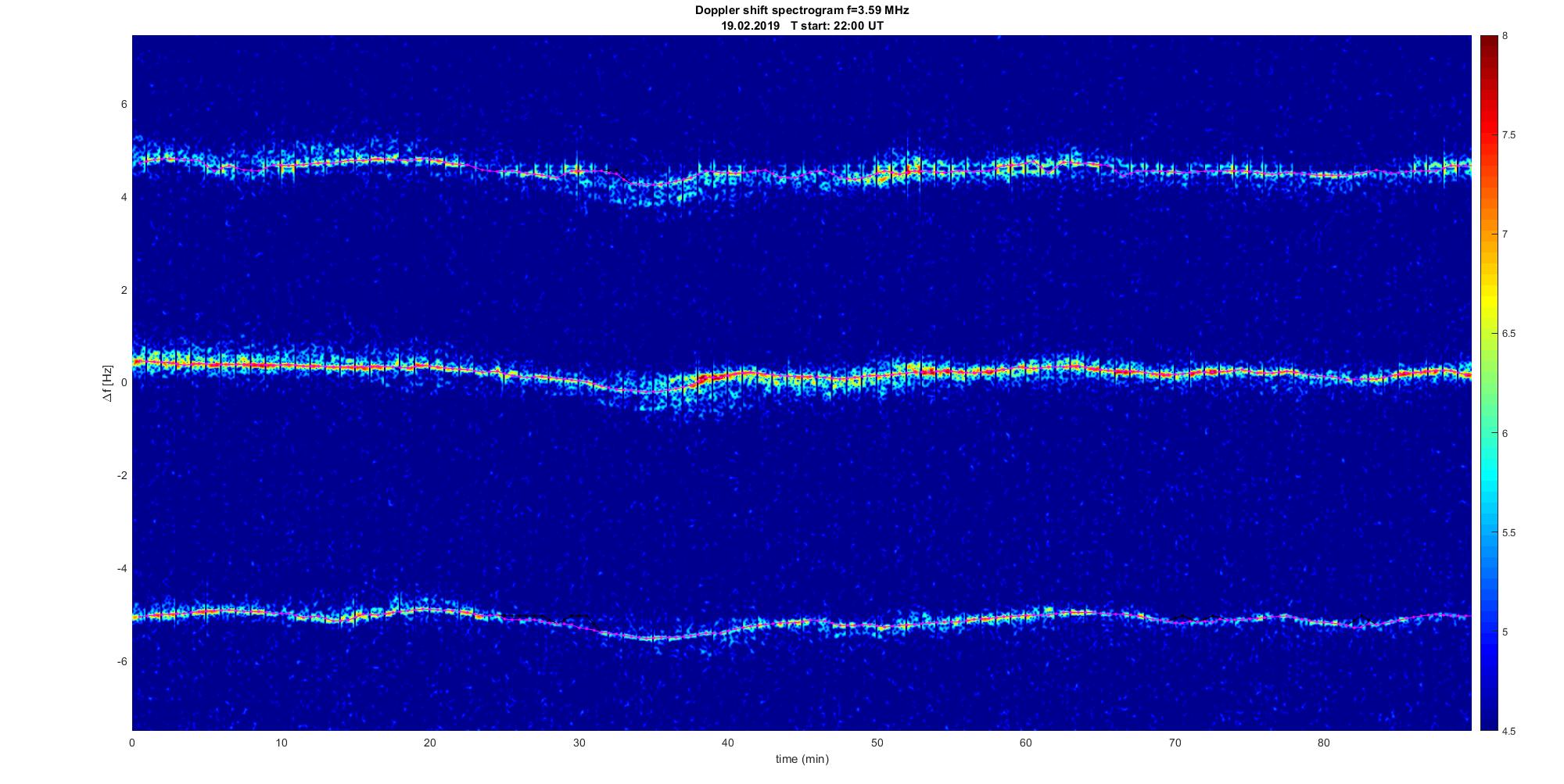1564x784 pixels.
Task: Click the x-axis tick label '40'
Action: [728, 743]
